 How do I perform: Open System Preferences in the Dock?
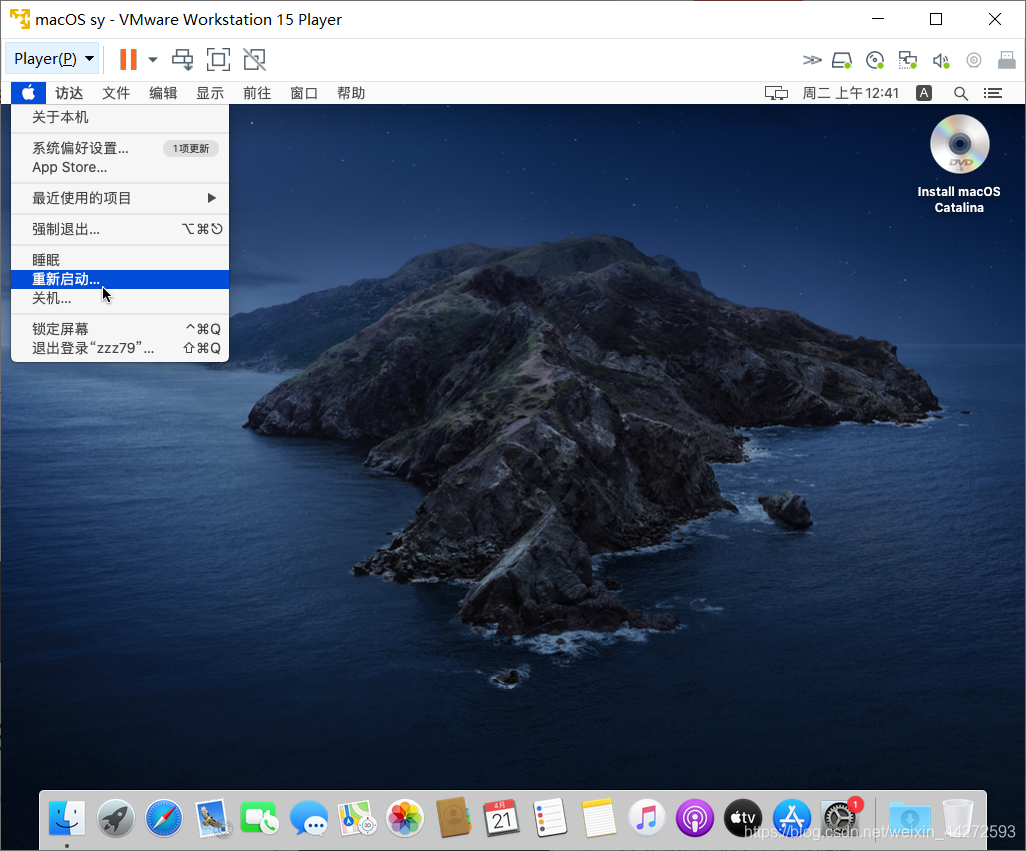[839, 818]
